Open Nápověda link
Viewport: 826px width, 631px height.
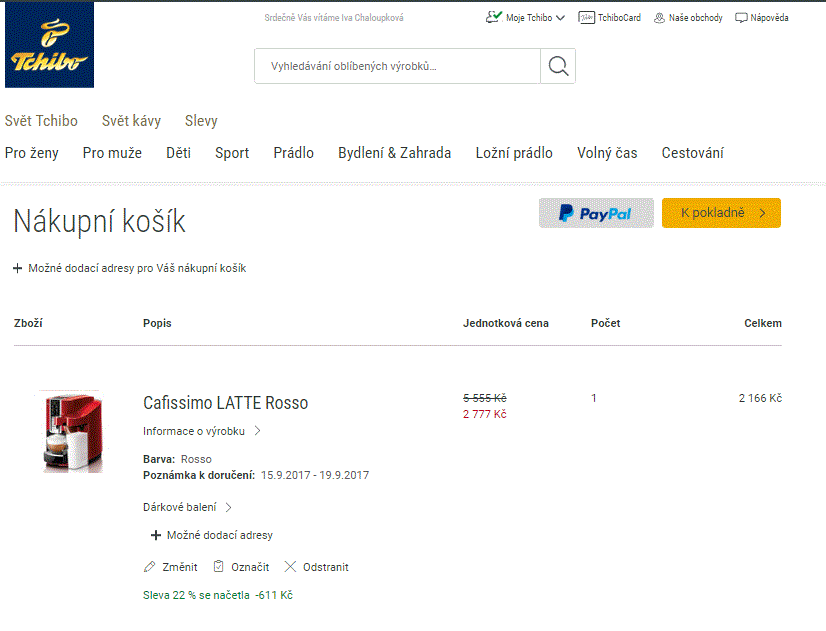tap(769, 17)
